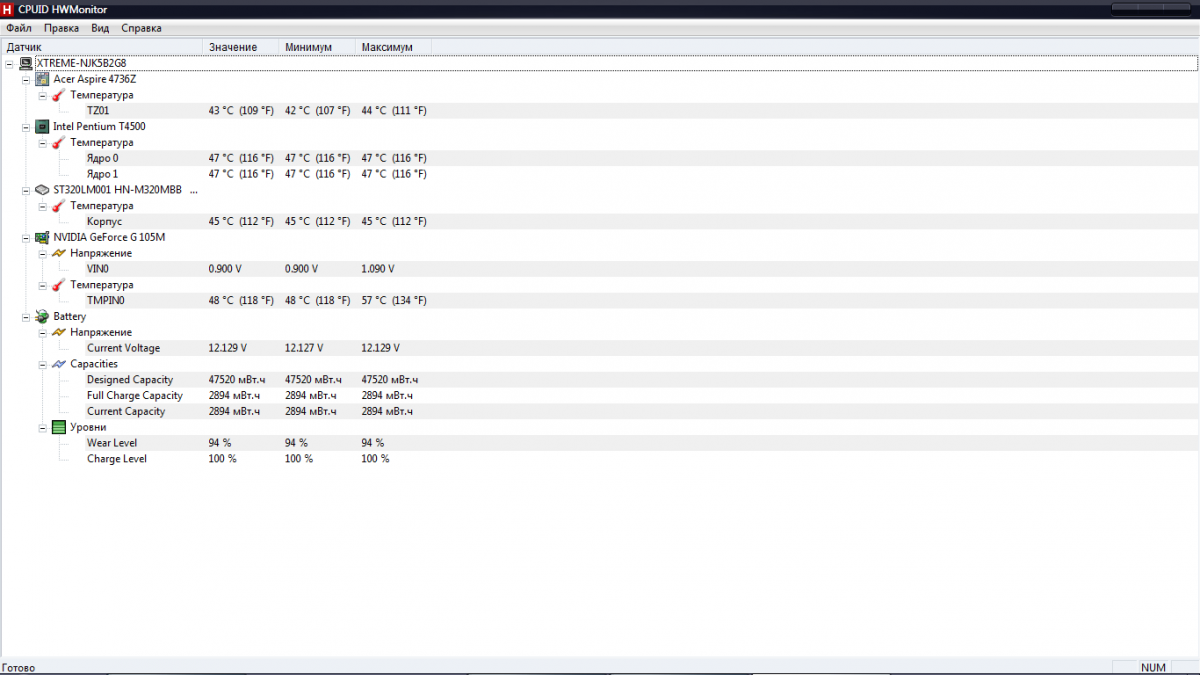Screen dimensions: 1200x675
Task: Click the Значение column header
Action: (233, 47)
